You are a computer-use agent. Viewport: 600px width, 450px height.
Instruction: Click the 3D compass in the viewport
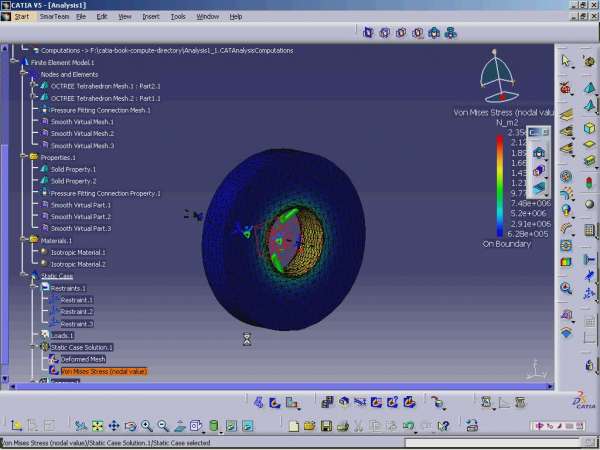click(x=497, y=75)
